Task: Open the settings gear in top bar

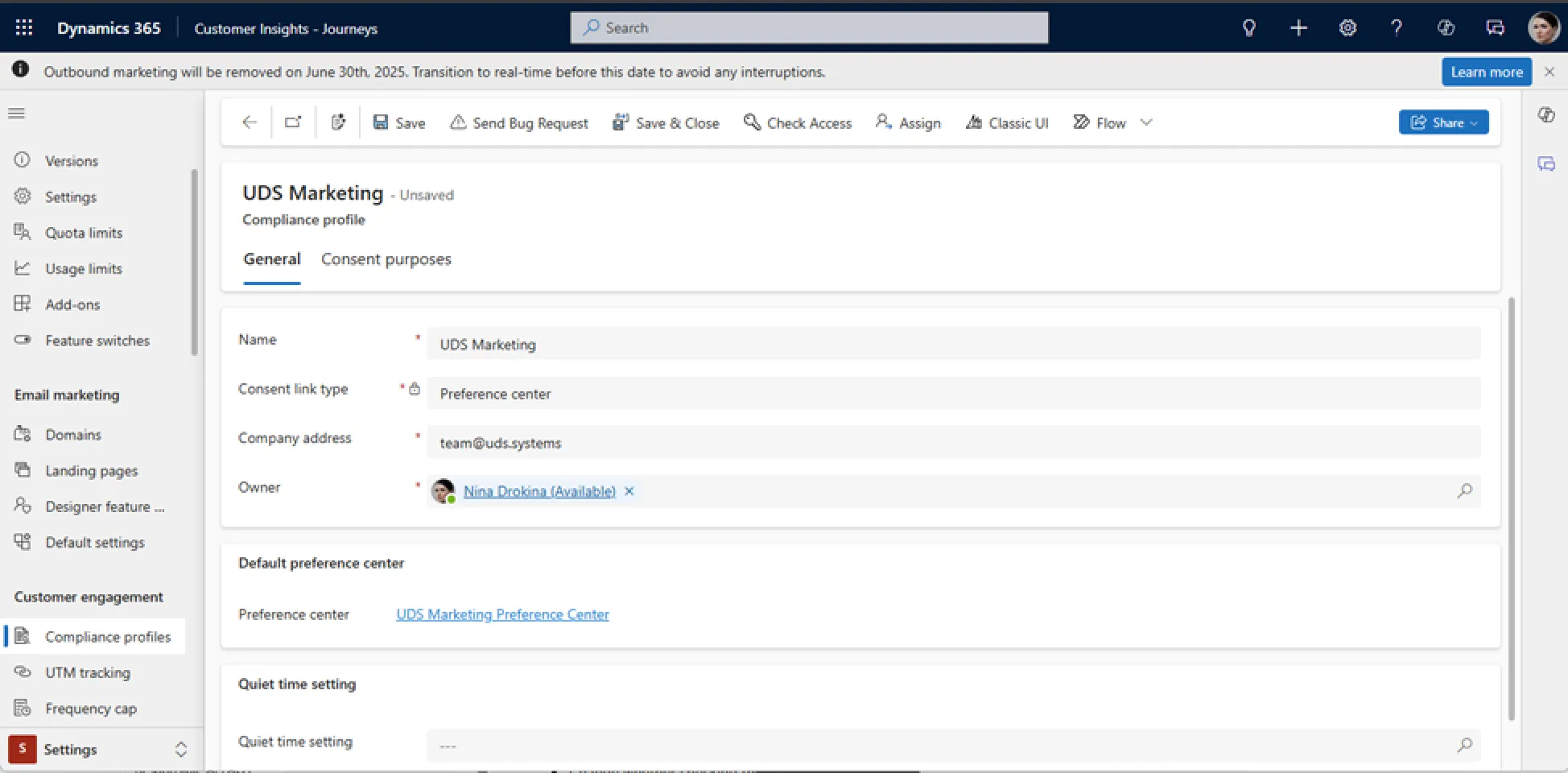Action: [x=1347, y=28]
